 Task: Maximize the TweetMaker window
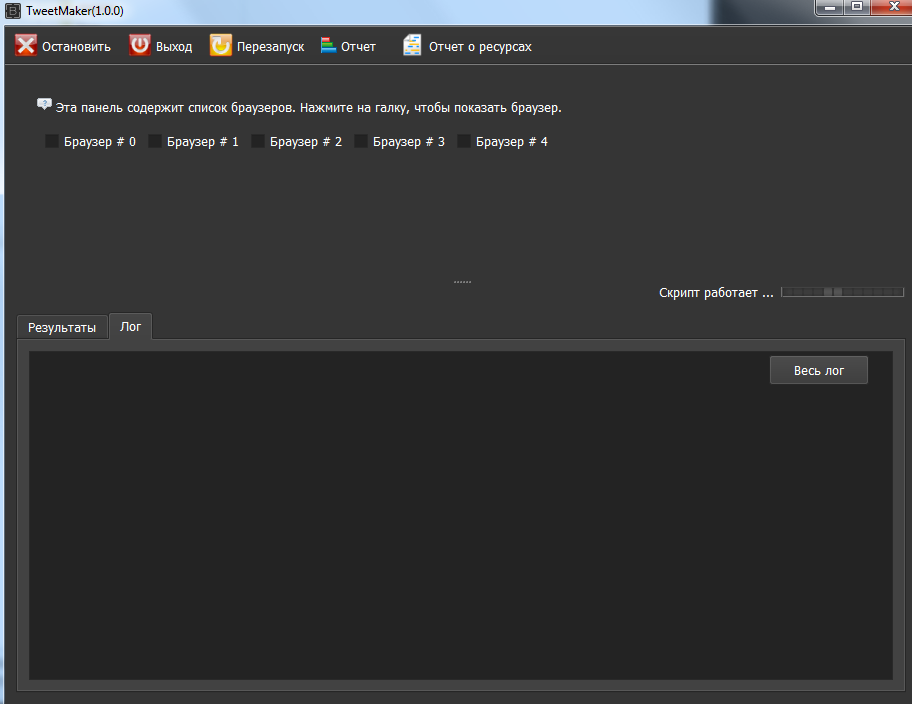tap(857, 8)
